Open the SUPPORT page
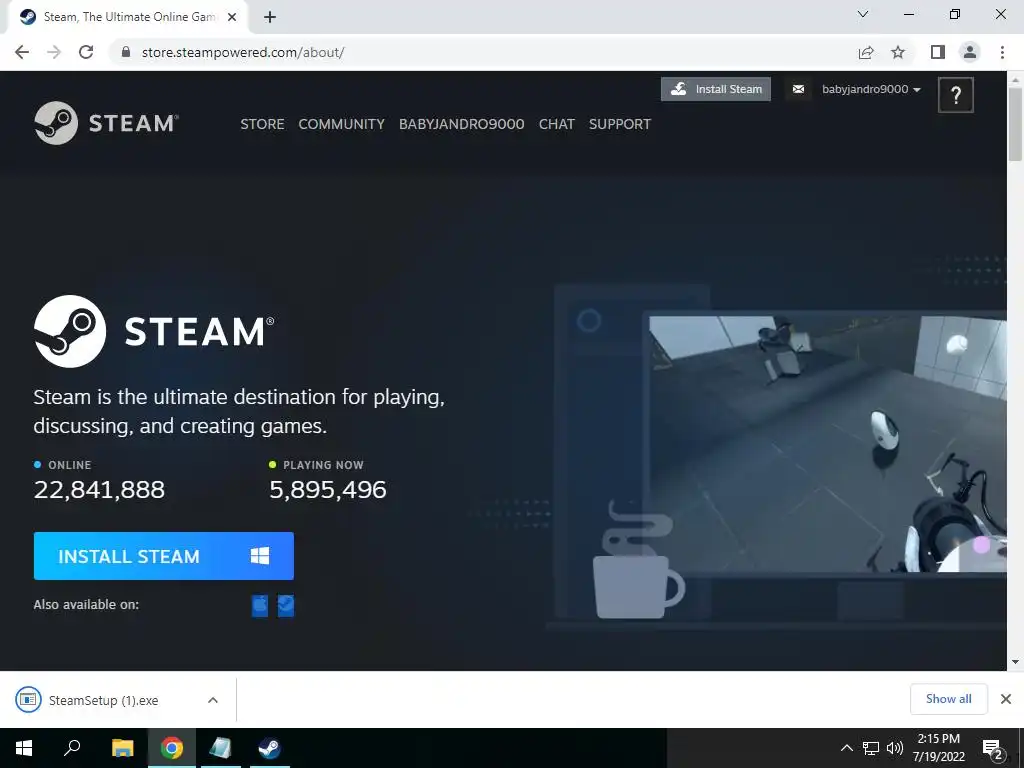The height and width of the screenshot is (768, 1024). click(620, 124)
